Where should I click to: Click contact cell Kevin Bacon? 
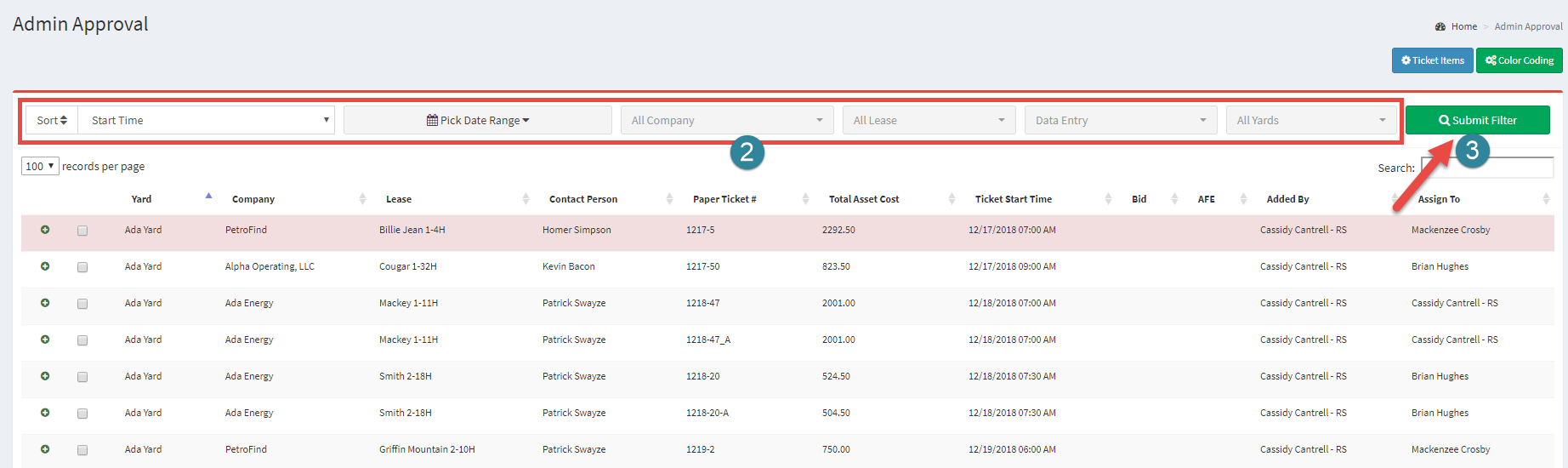tap(569, 266)
